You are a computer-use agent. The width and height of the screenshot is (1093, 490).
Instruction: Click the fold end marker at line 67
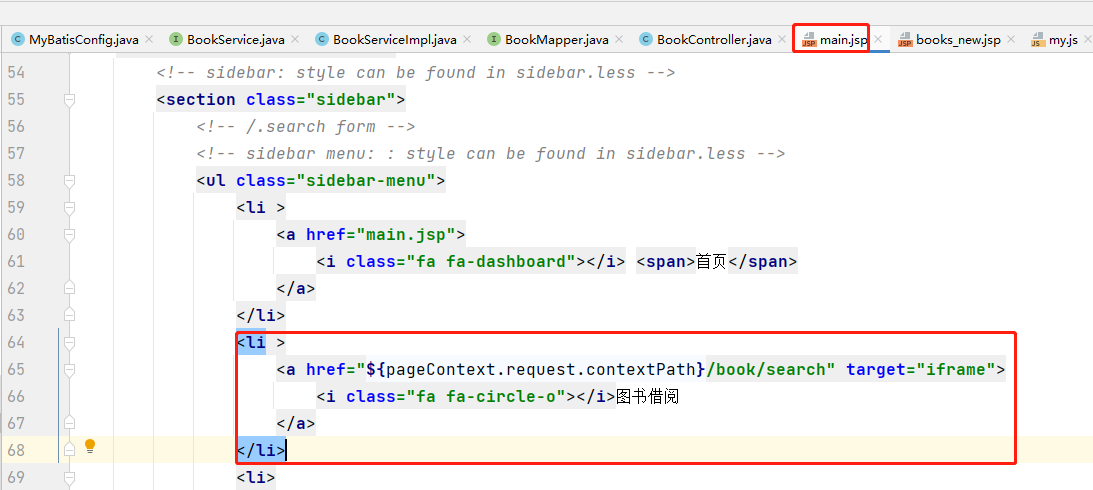pyautogui.click(x=68, y=423)
